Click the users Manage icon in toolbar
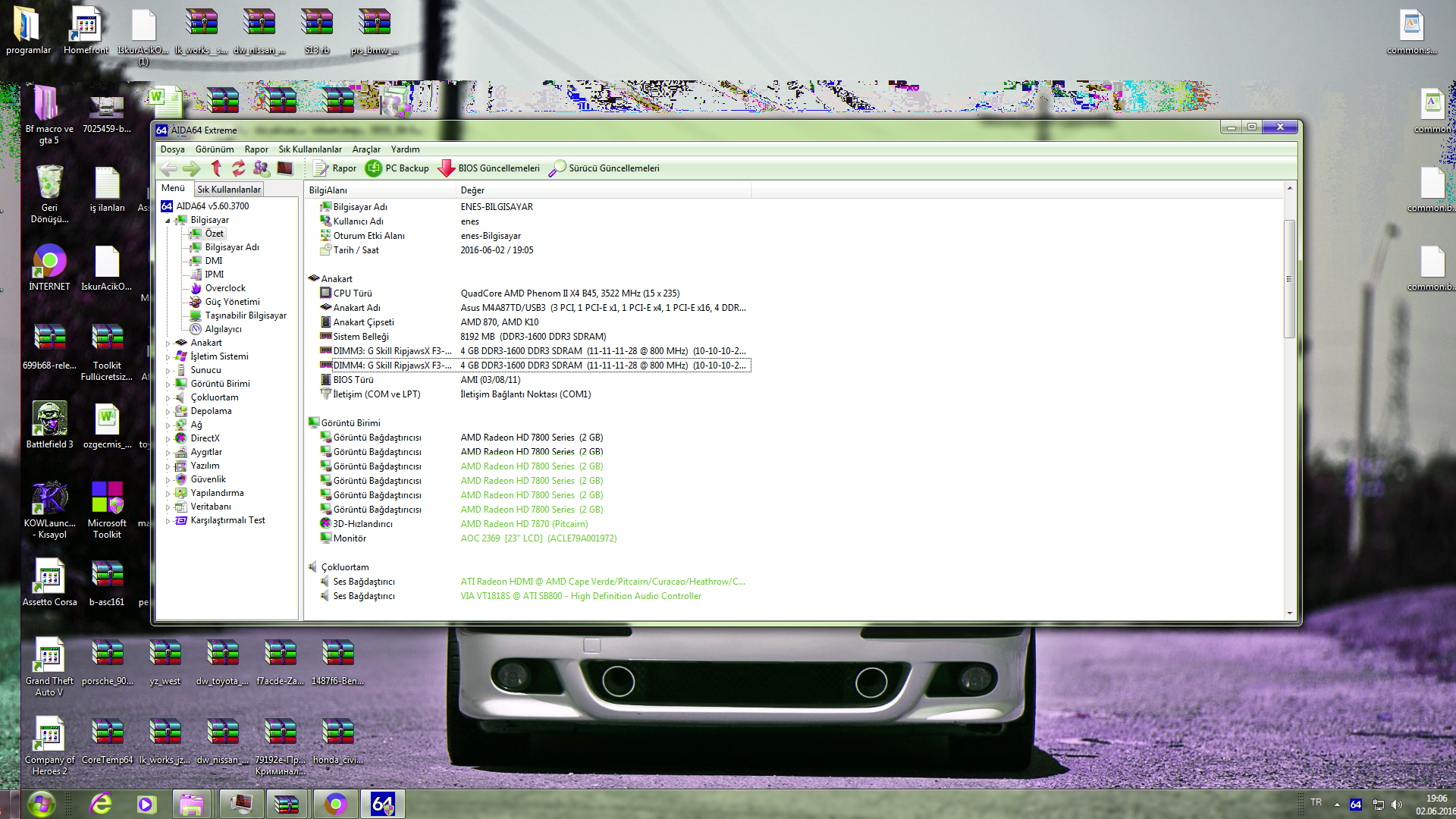1456x819 pixels. click(262, 168)
